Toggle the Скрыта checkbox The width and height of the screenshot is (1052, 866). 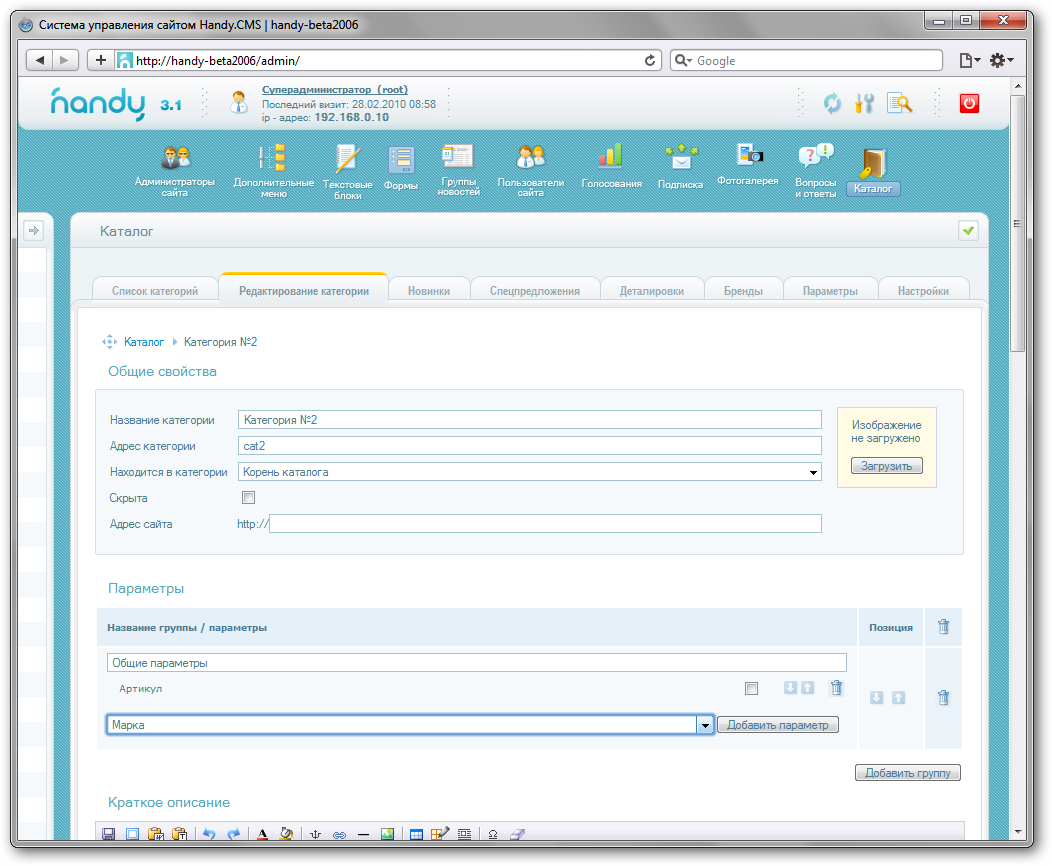249,497
